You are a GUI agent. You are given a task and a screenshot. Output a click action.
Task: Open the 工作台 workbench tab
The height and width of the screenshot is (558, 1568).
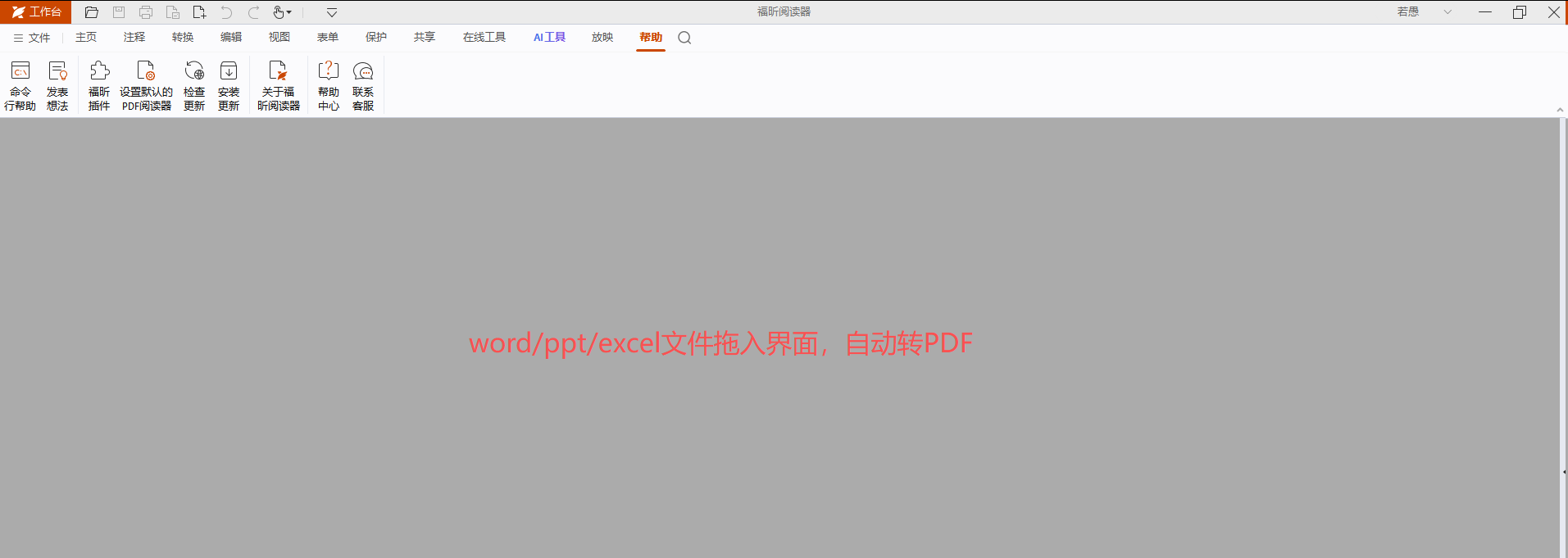pos(36,11)
